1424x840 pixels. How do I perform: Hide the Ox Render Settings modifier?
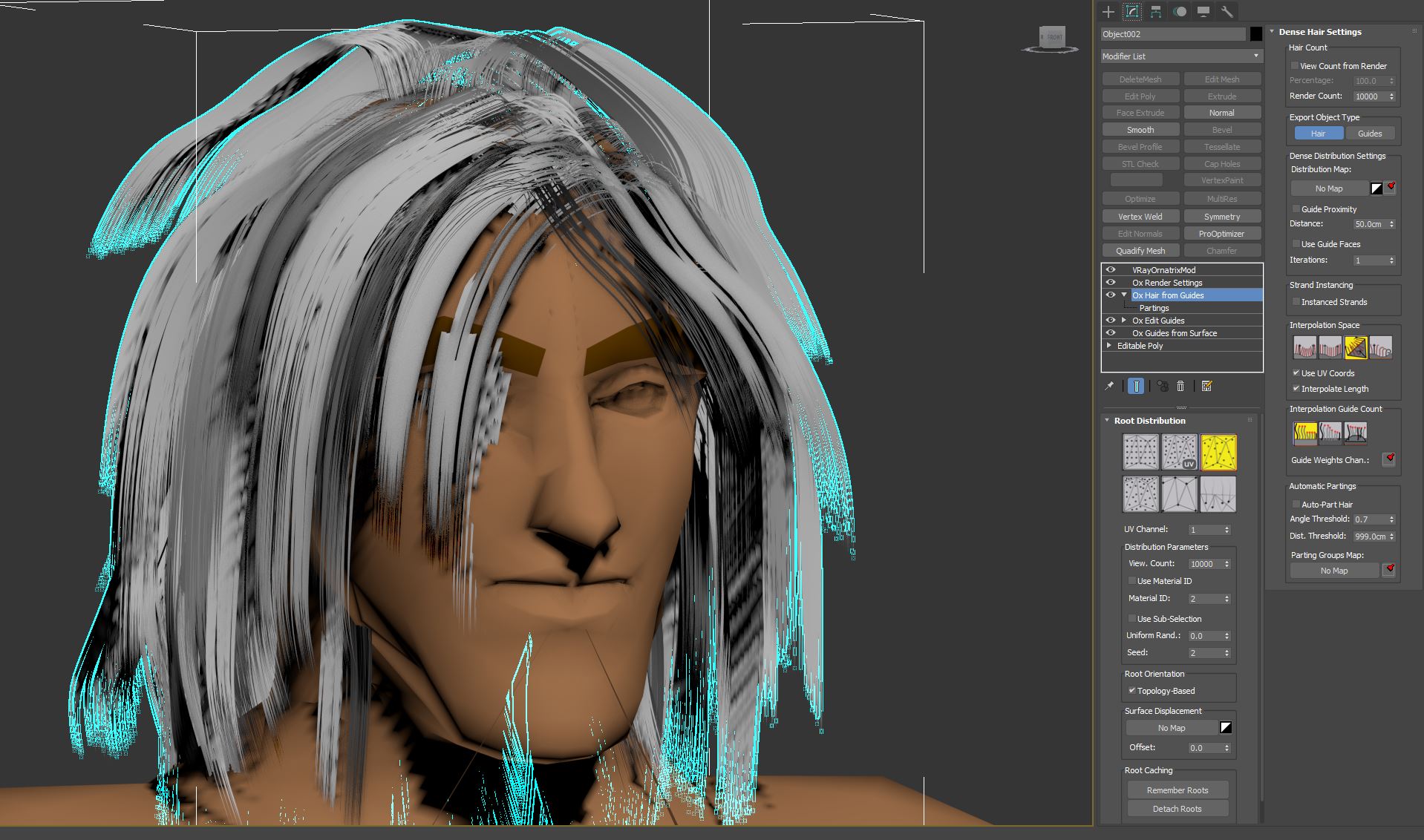(x=1111, y=283)
